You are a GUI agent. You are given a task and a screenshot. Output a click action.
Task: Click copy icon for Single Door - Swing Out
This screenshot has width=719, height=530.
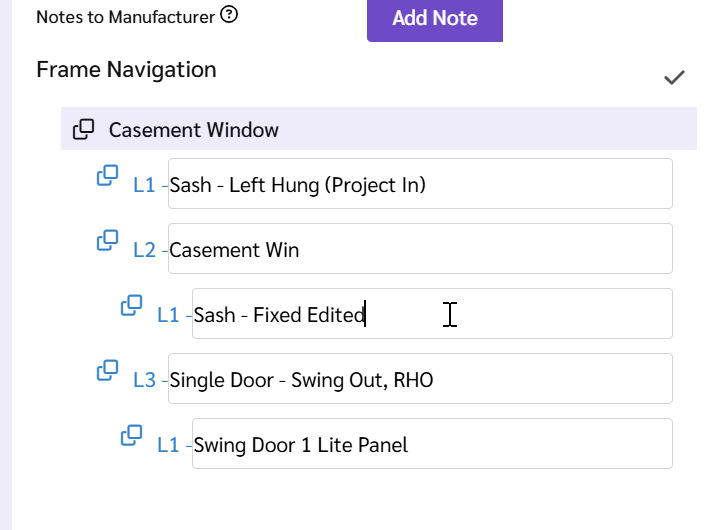coord(107,370)
